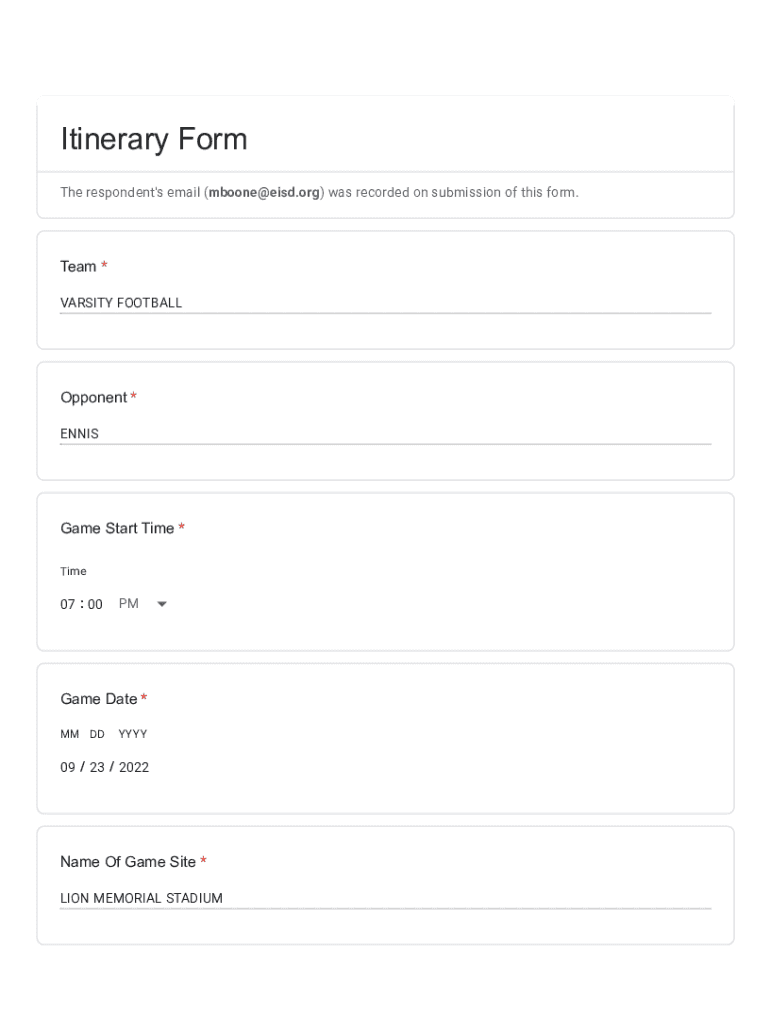
Task: Click the hour value 07
Action: pos(68,604)
